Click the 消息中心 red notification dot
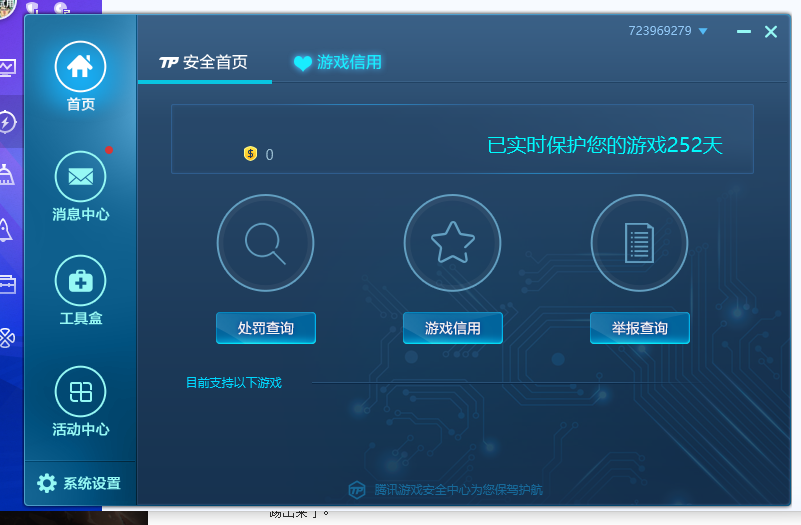Screen dimensions: 801x525 click(109, 150)
